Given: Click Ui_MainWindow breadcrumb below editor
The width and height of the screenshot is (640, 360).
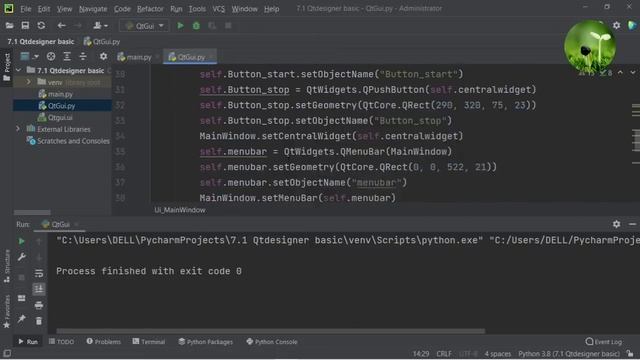Looking at the screenshot, I should 180,210.
